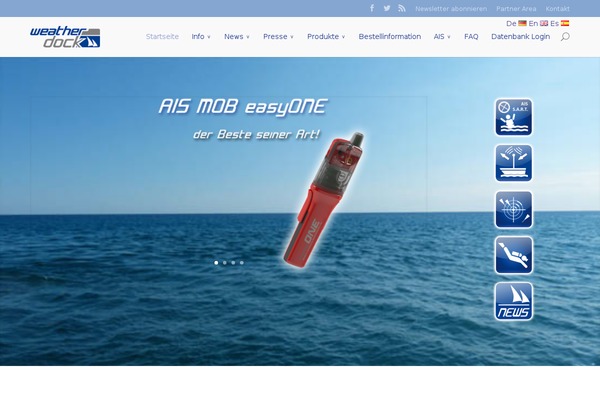Click 'der Beste seiner Art!' subtitle
The width and height of the screenshot is (600, 400).
click(x=256, y=134)
